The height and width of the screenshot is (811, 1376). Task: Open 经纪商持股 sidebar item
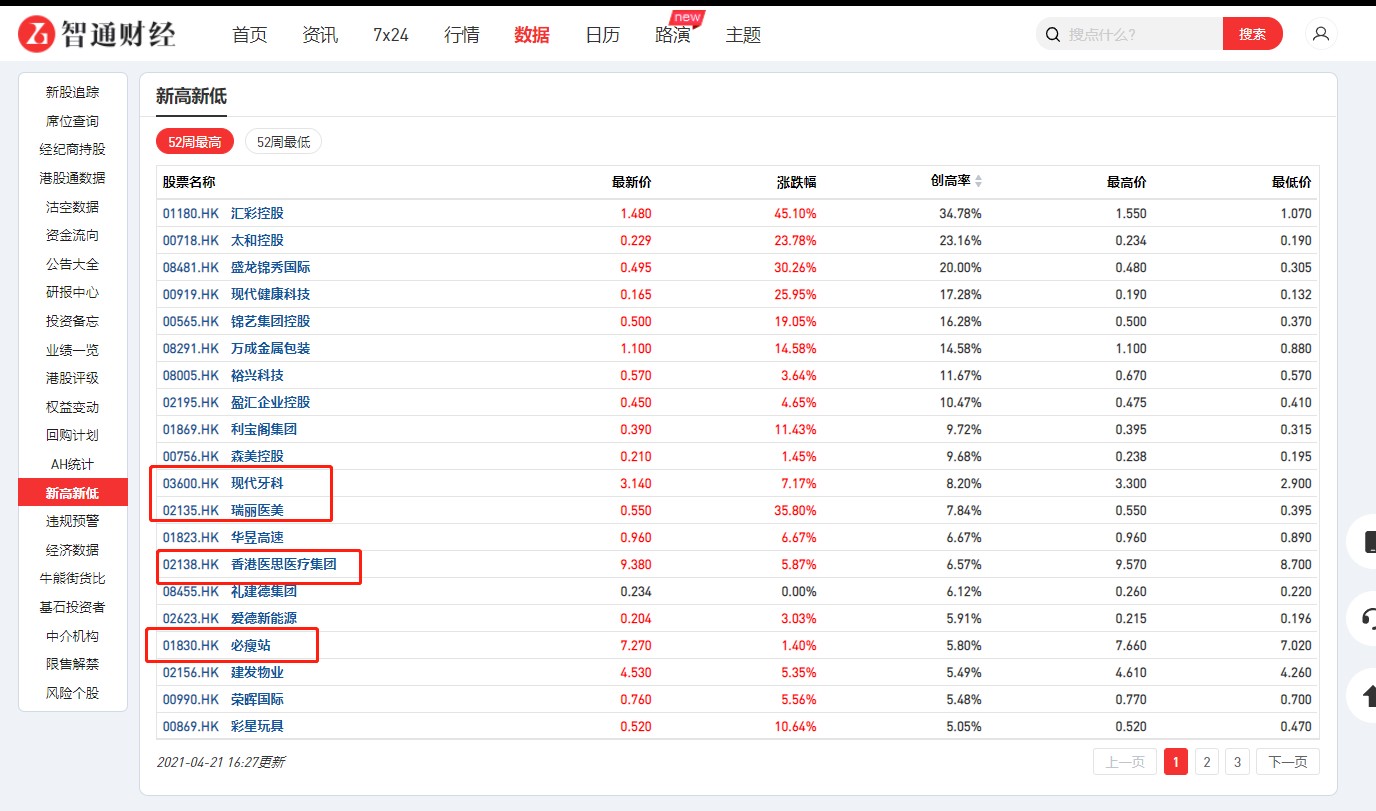tap(73, 149)
